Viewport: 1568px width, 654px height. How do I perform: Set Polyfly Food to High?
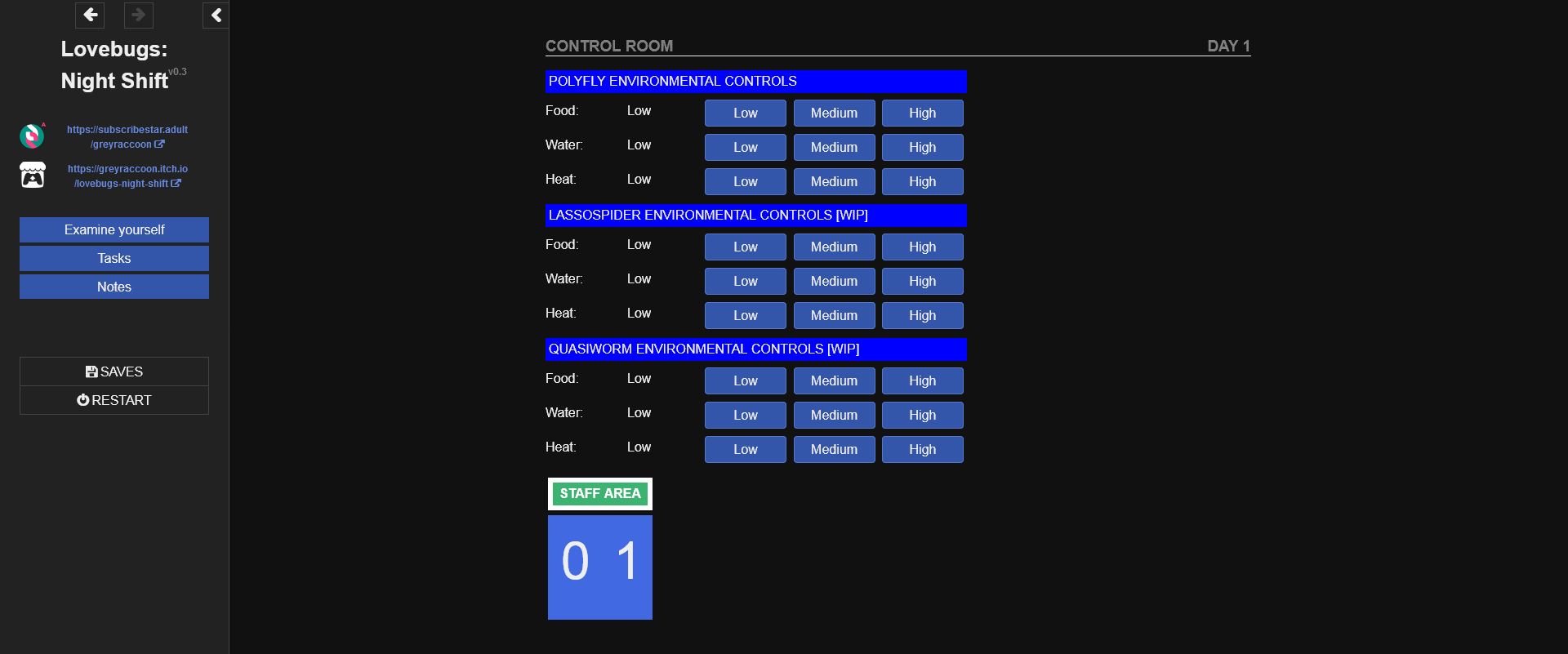(x=922, y=113)
